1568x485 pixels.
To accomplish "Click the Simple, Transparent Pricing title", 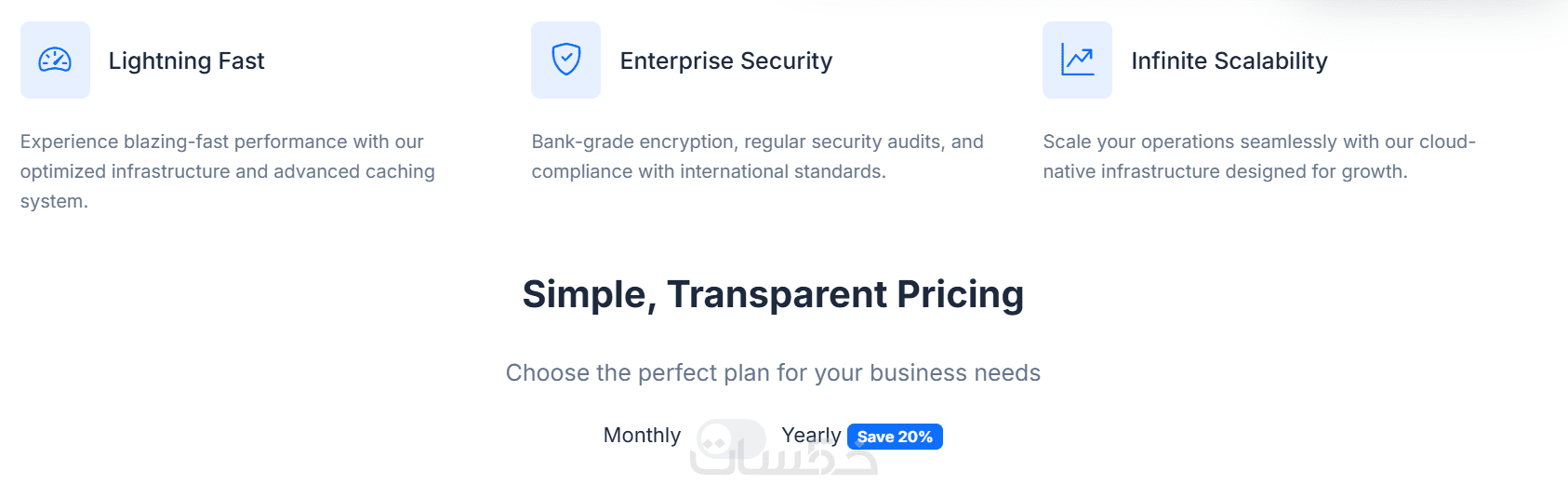I will 773,294.
